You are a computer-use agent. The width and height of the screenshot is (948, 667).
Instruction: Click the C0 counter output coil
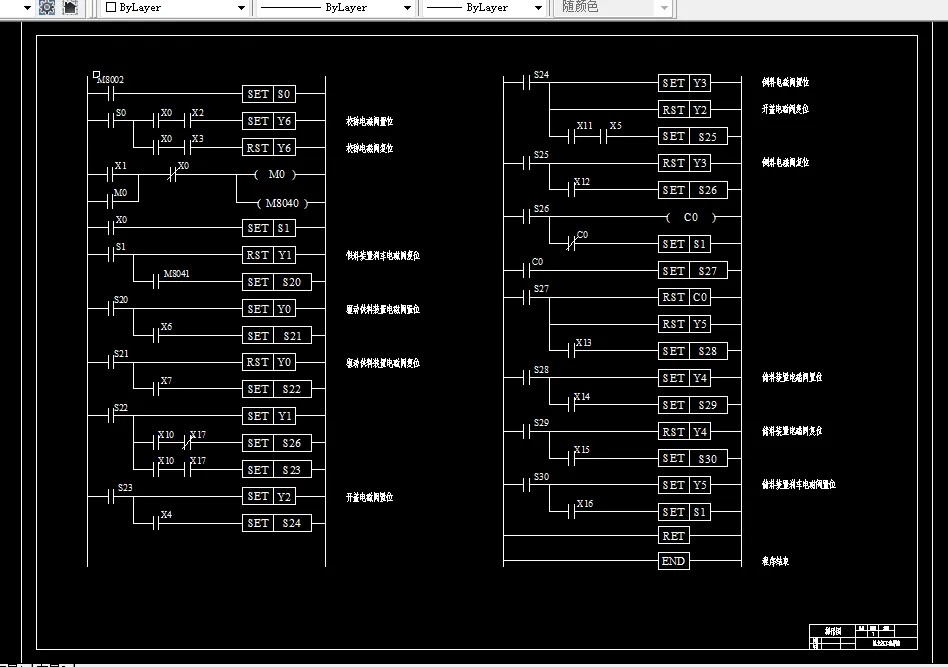(691, 217)
